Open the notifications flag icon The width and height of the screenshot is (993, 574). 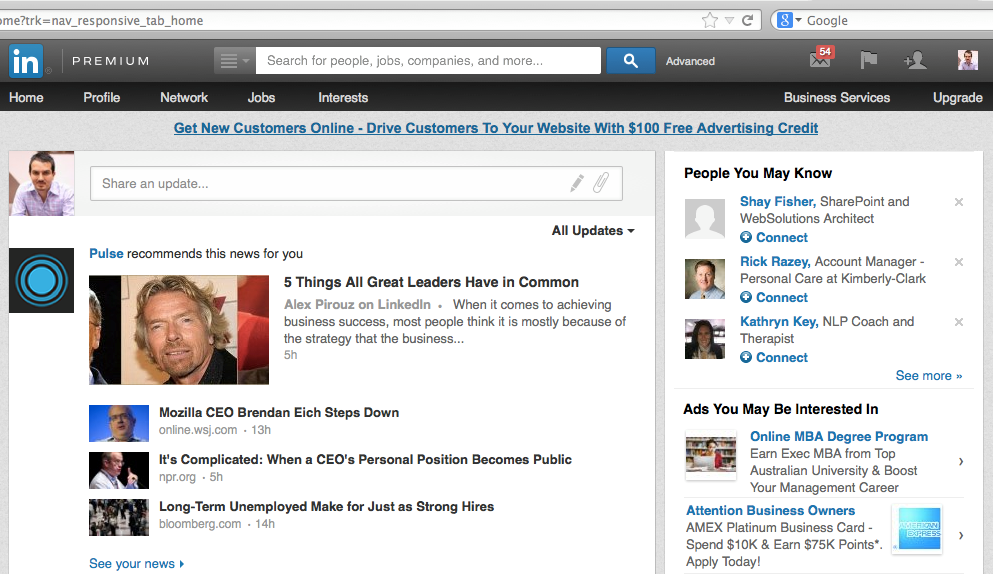tap(869, 60)
